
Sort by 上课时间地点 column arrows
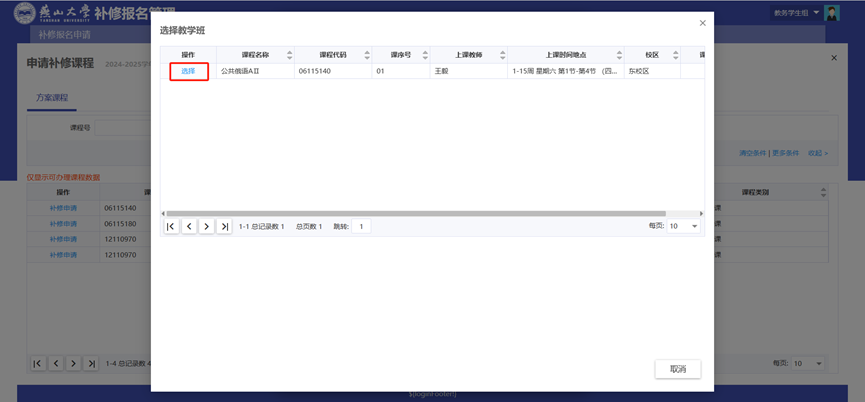pos(619,55)
